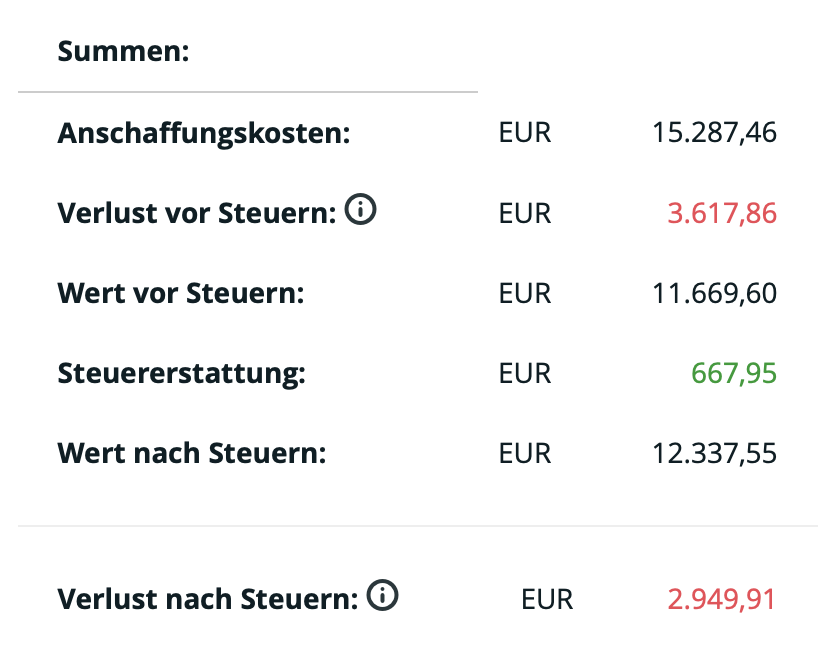This screenshot has width=832, height=664.
Task: Select the red 3.617,86 loss amount
Action: point(722,213)
